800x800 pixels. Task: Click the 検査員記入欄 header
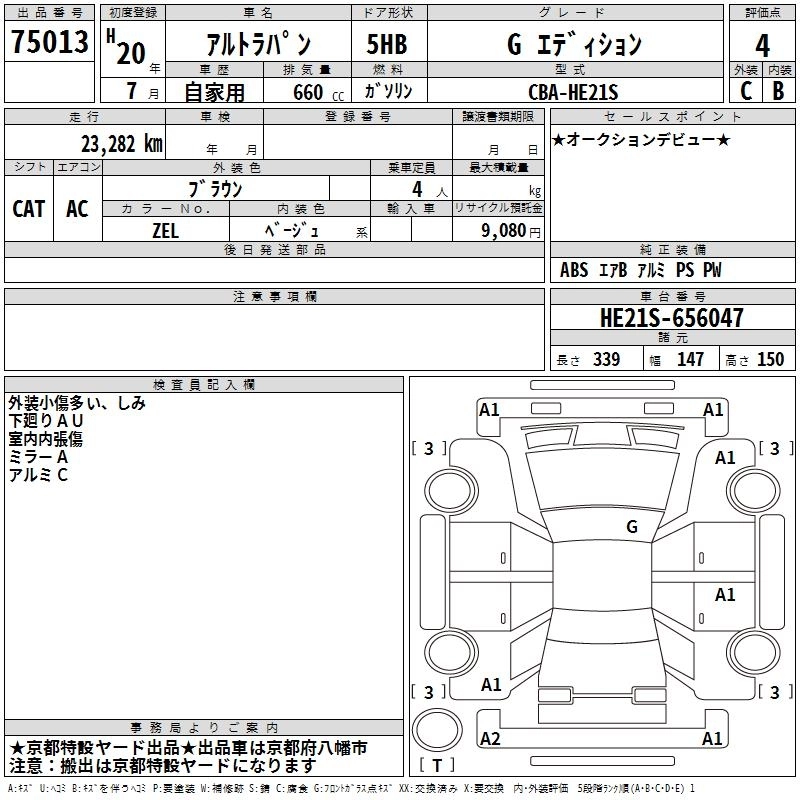click(x=204, y=385)
